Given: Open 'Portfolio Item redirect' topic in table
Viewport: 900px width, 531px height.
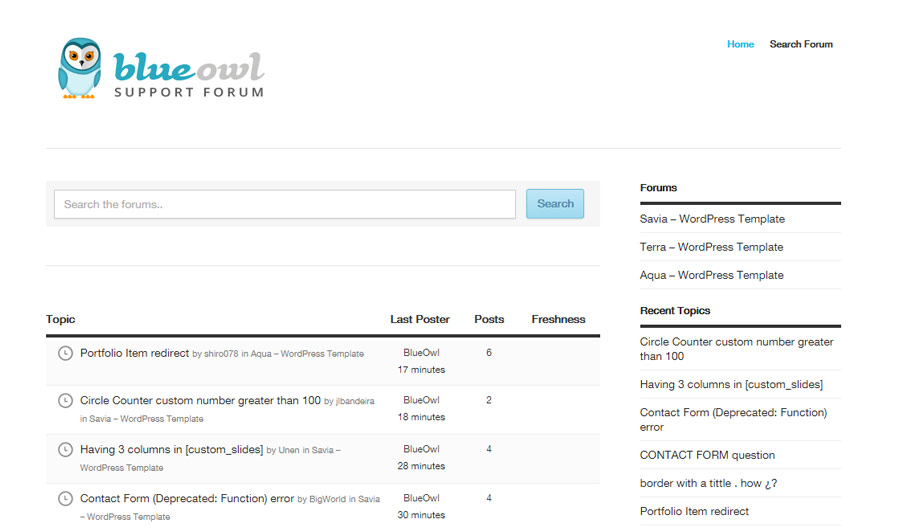Looking at the screenshot, I should [134, 353].
